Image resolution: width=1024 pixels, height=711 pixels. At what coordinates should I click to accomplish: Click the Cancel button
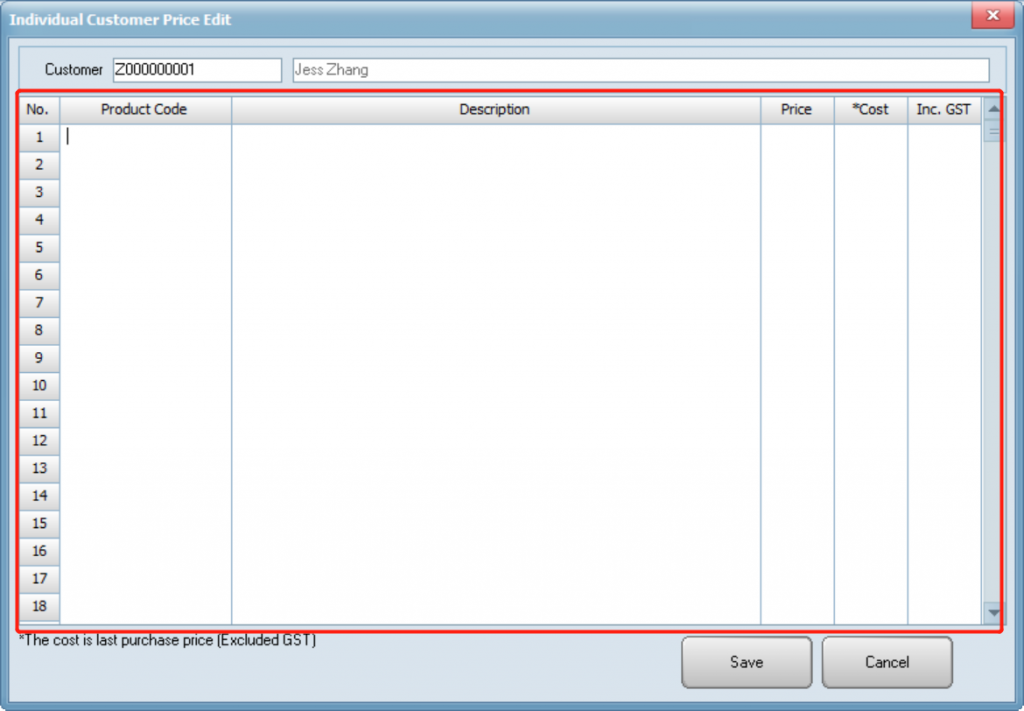pos(887,662)
